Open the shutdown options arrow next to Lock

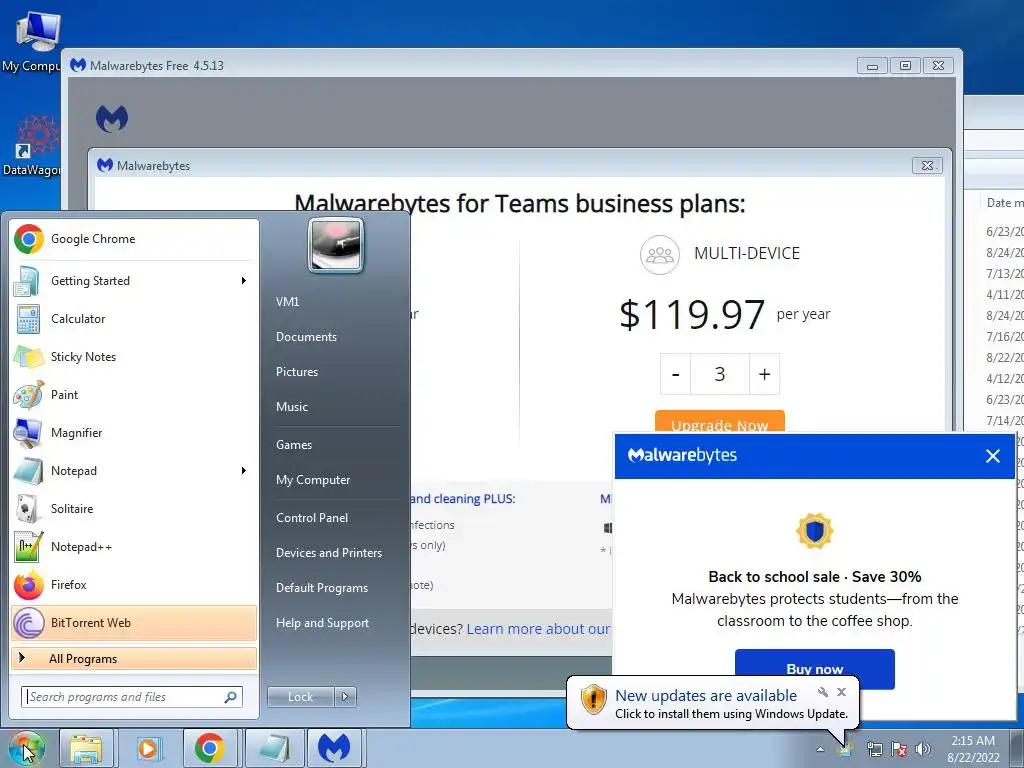pos(345,697)
